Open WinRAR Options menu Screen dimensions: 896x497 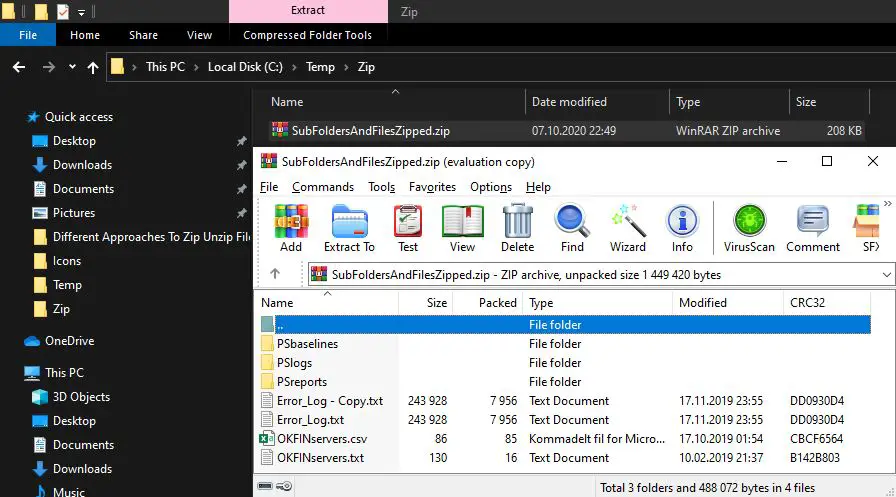click(491, 187)
